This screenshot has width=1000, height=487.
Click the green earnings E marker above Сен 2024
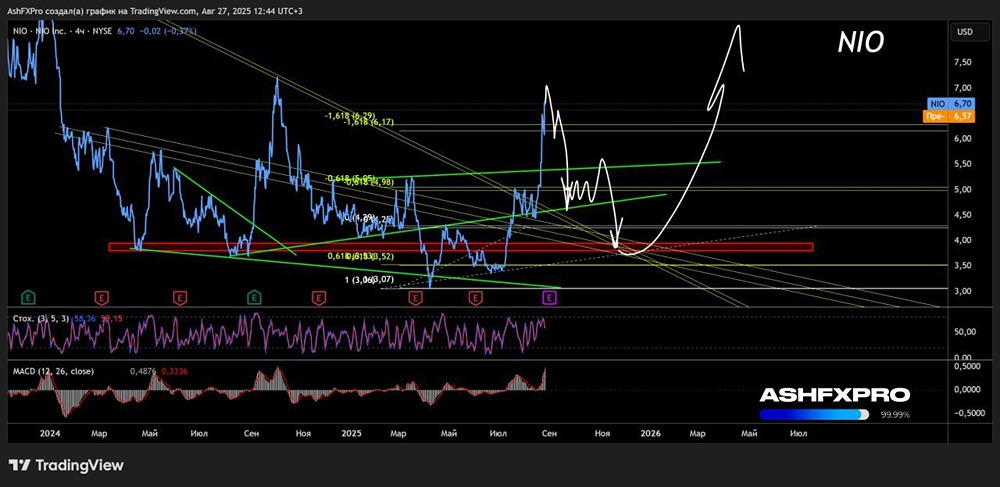(254, 296)
